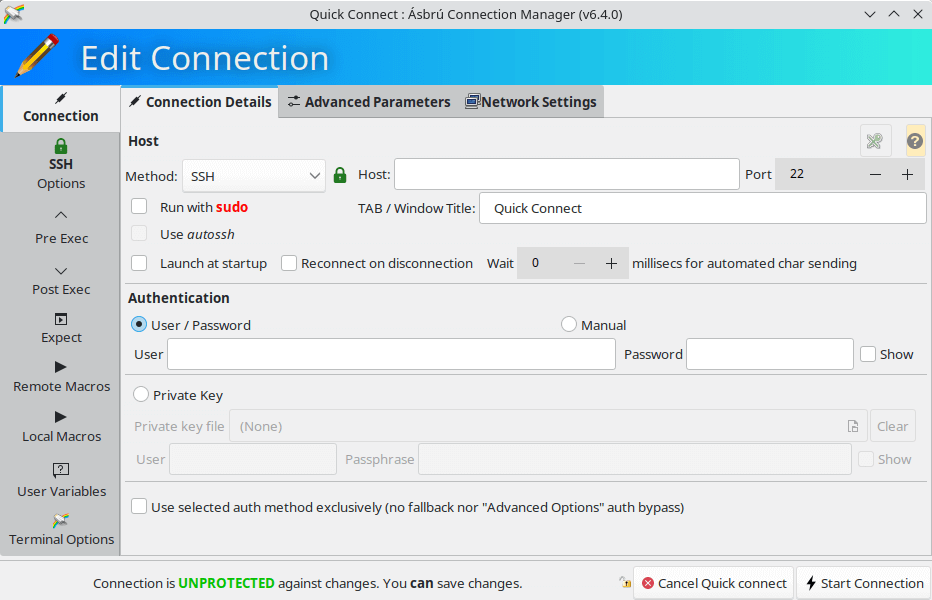
Task: Switch to Advanced Parameters tab
Action: (x=369, y=102)
